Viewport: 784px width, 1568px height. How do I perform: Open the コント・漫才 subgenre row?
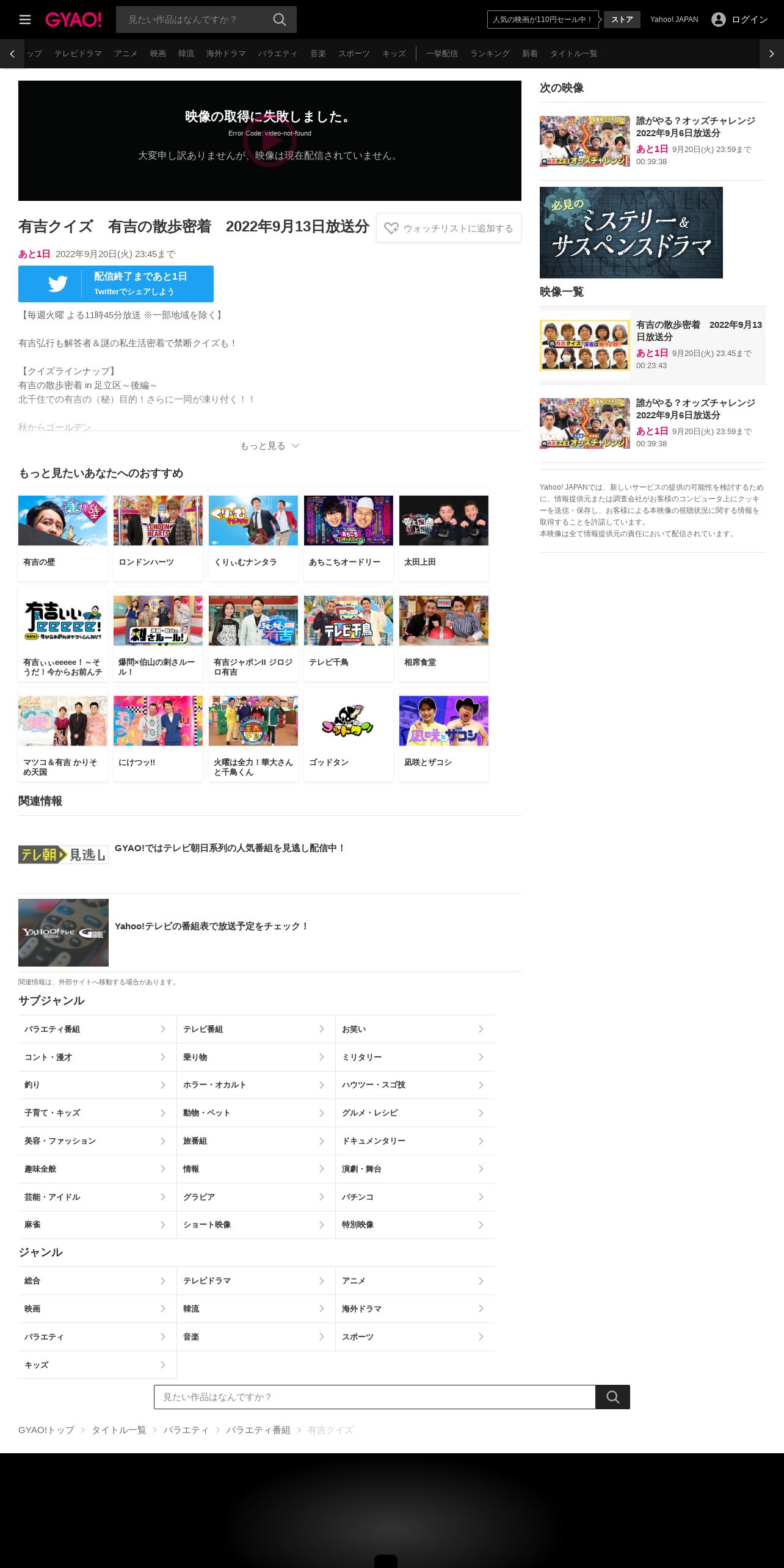tap(98, 1058)
